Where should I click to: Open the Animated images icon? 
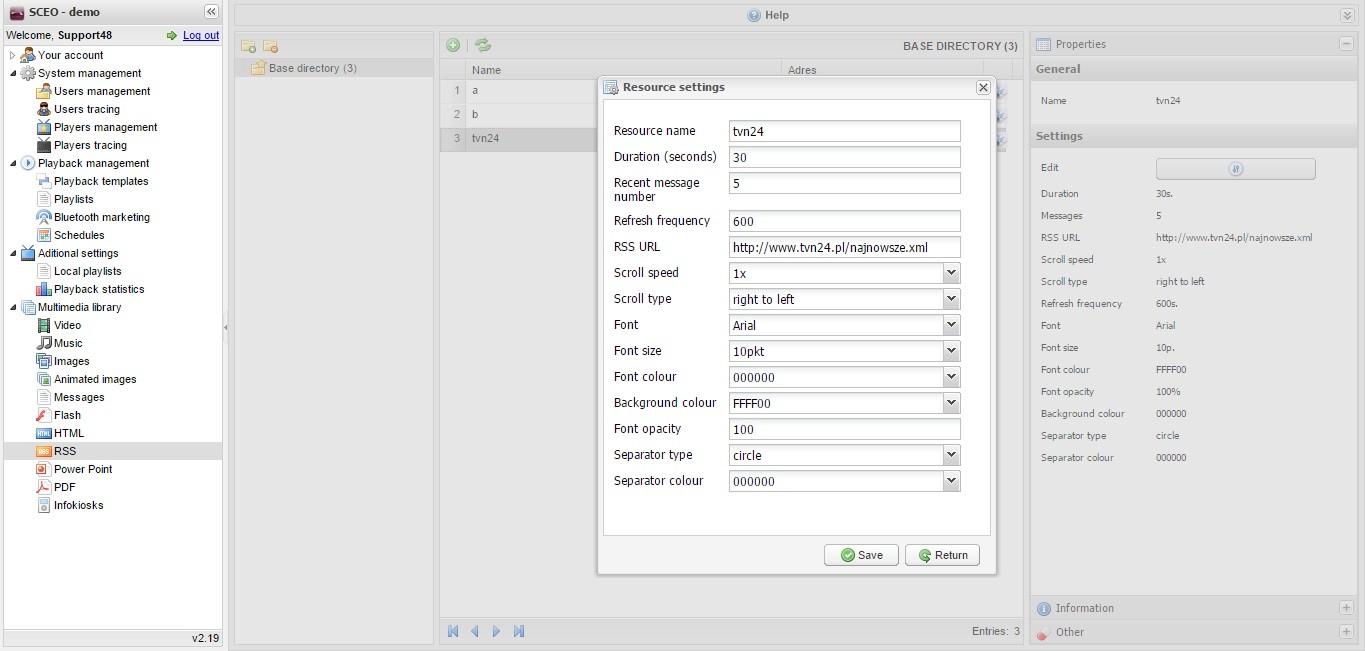tap(44, 379)
